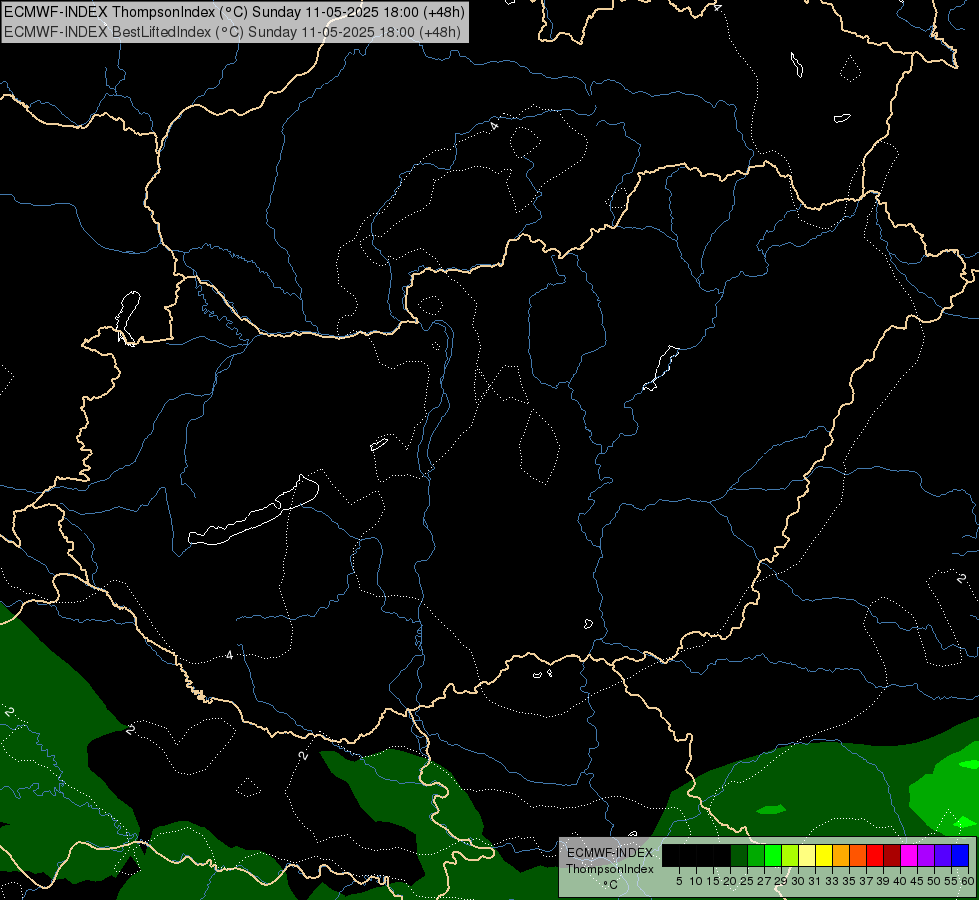Select the bright green 27-29 legend swatch
Screen dimensions: 979x900
773,855
